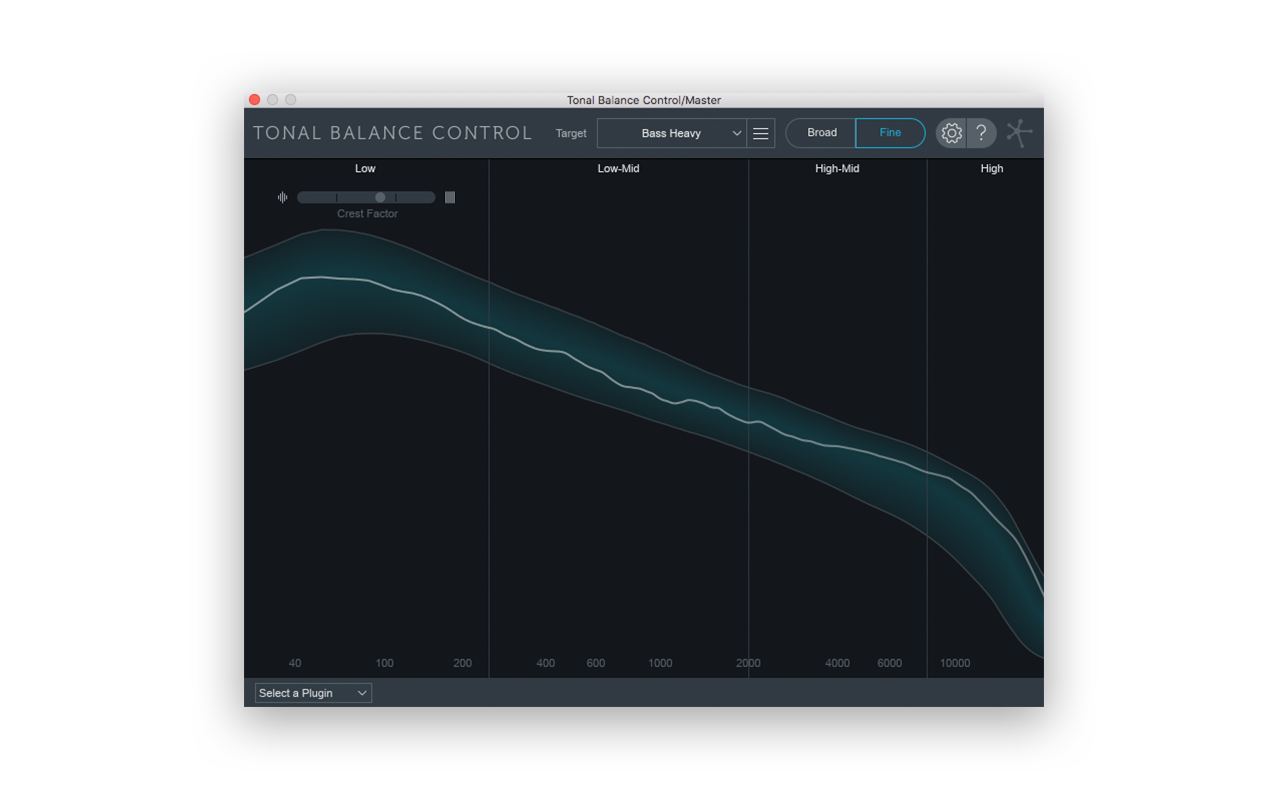Screen dimensions: 1280x800
Task: Click the 600 Hz frequency marker
Action: coord(596,663)
